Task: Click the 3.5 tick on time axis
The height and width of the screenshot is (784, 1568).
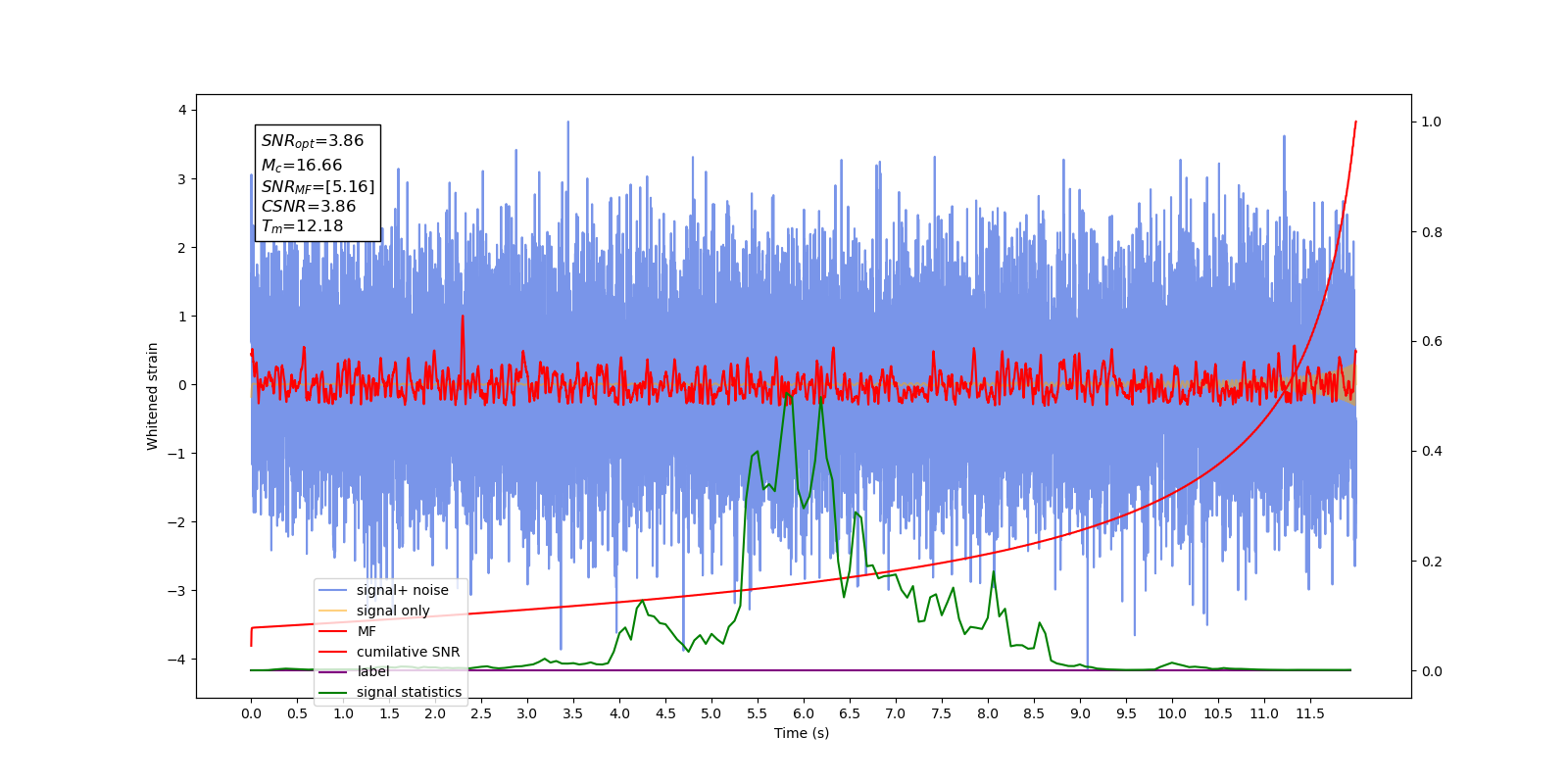Action: point(573,713)
